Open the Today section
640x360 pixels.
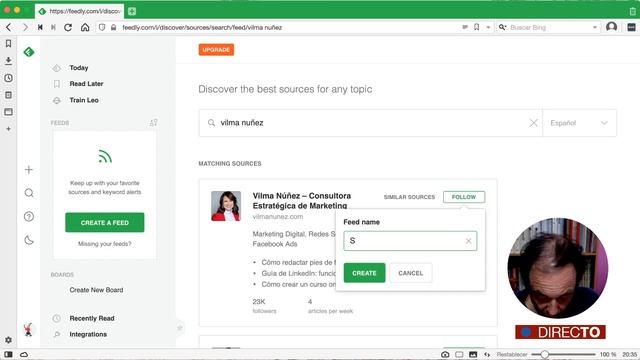pos(79,68)
